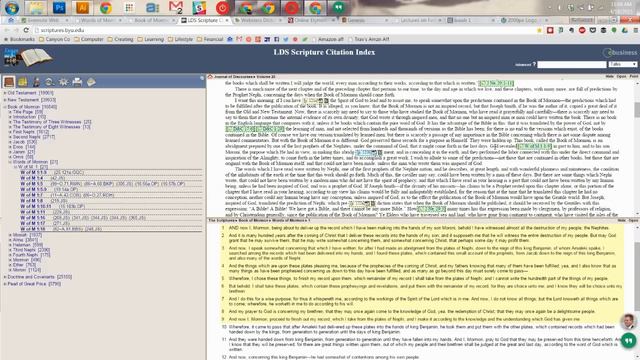Expand the New Testament node
640x360 pixels.
(x=5, y=100)
